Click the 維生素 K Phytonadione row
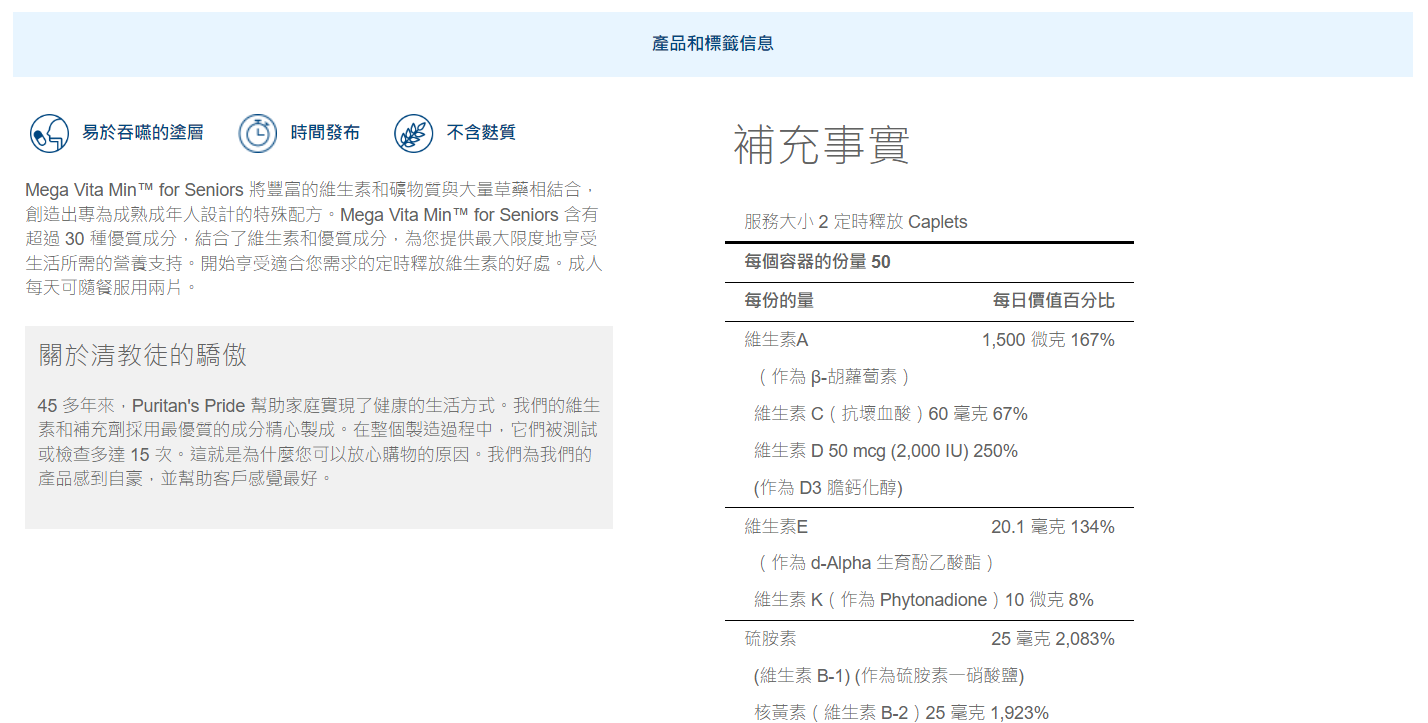 [924, 600]
